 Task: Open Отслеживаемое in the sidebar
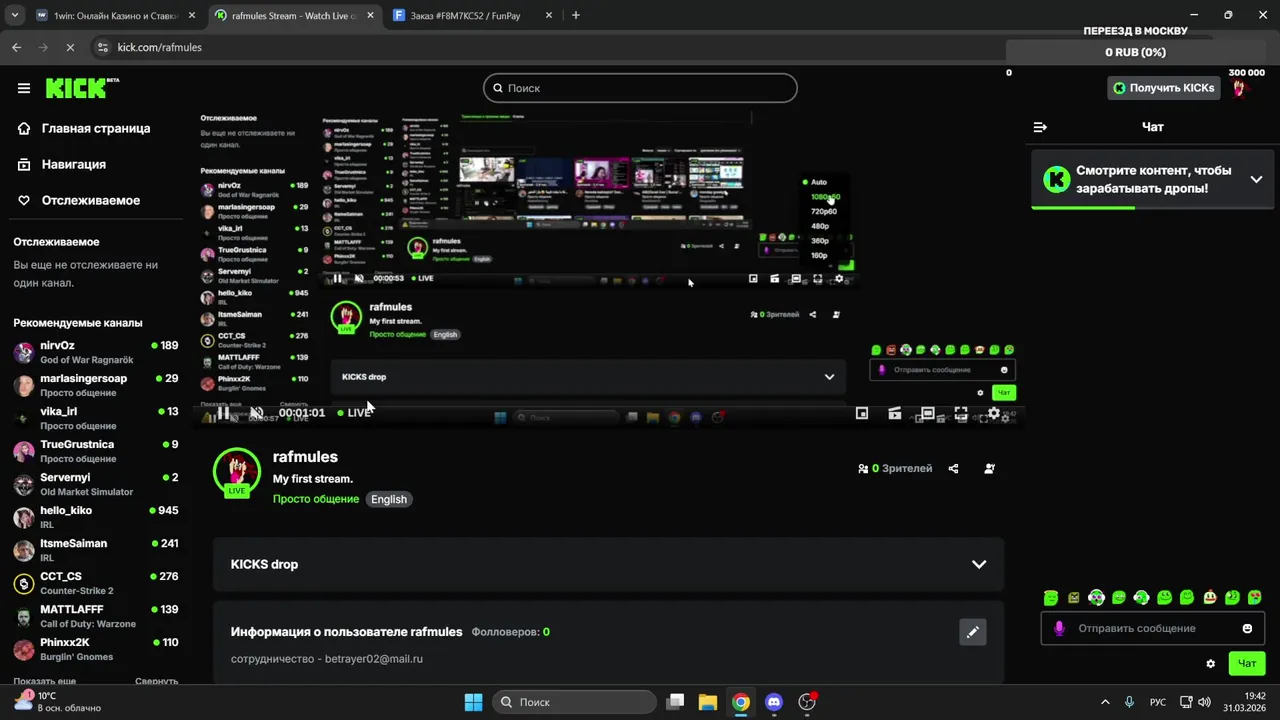coord(79,200)
